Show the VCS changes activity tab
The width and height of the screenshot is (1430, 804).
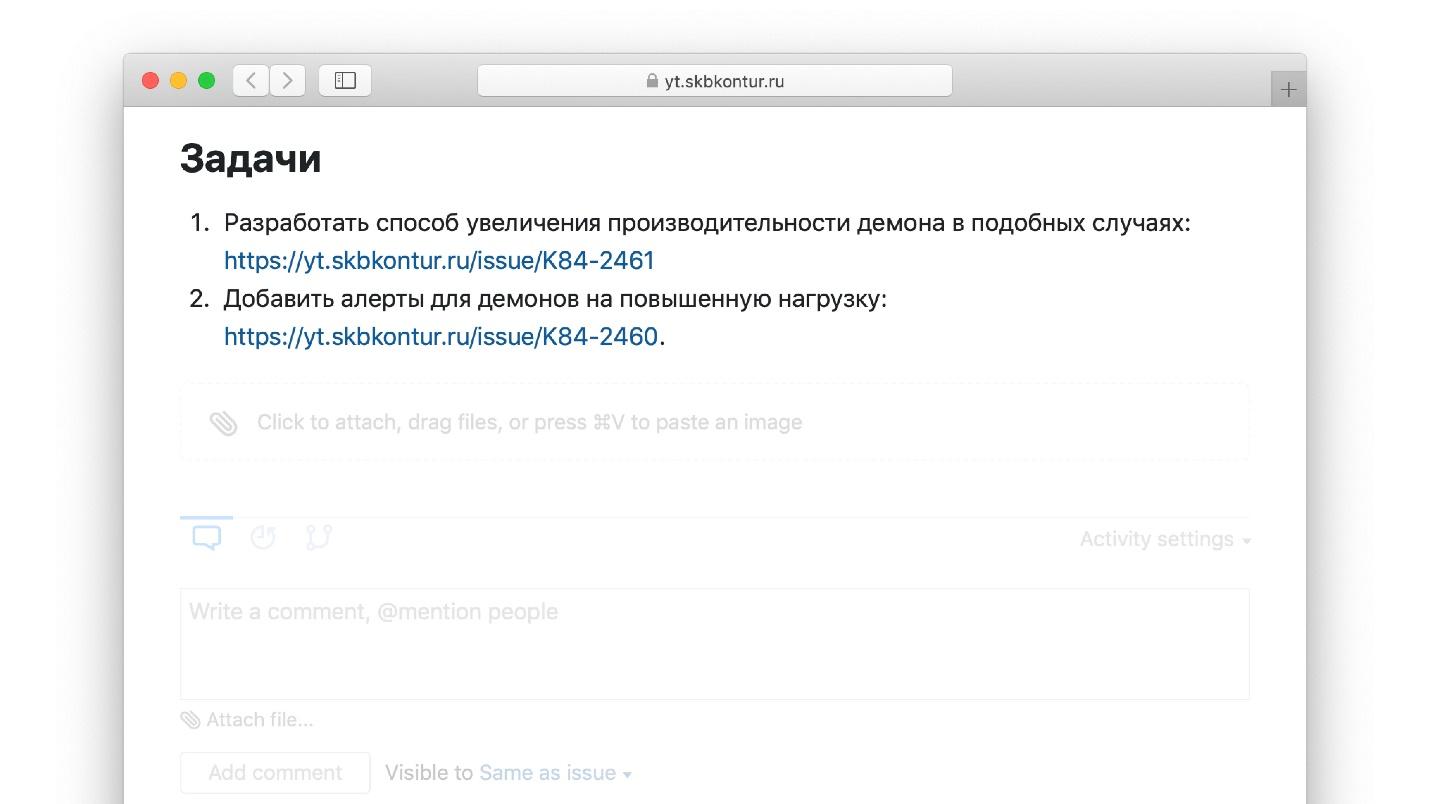(319, 538)
